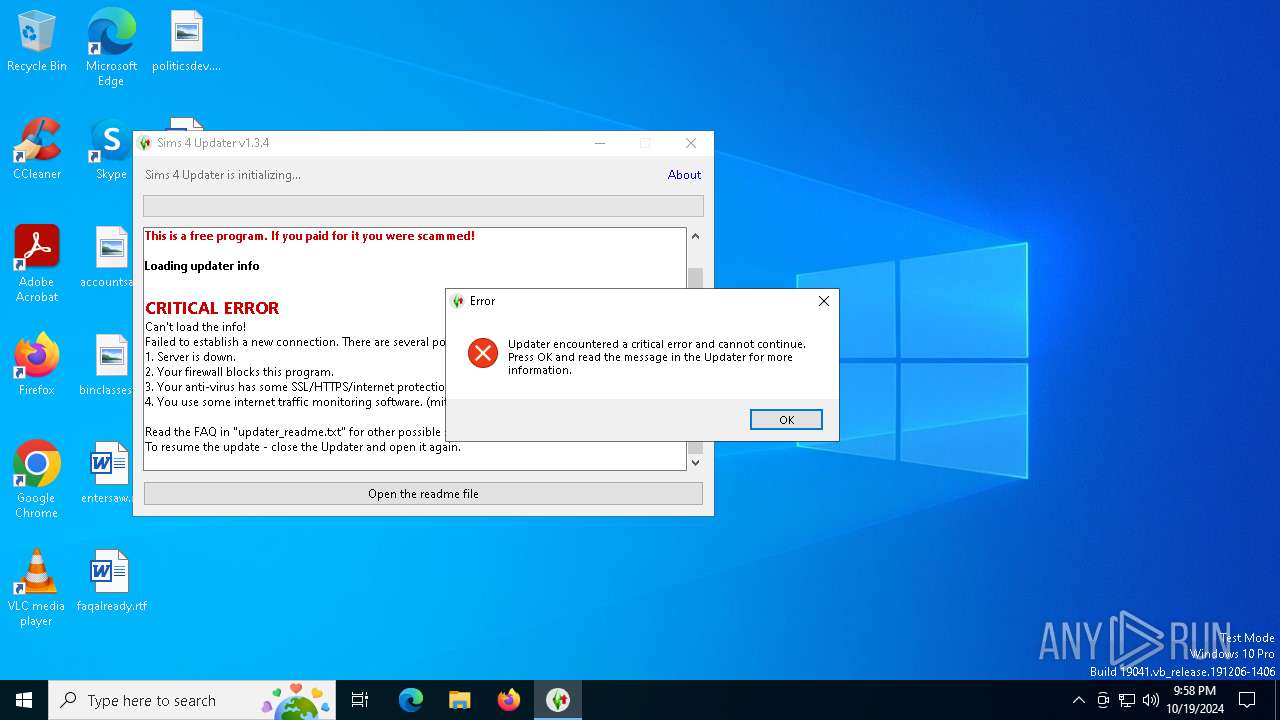Open the About link in Sims 4 Updater

coord(684,175)
